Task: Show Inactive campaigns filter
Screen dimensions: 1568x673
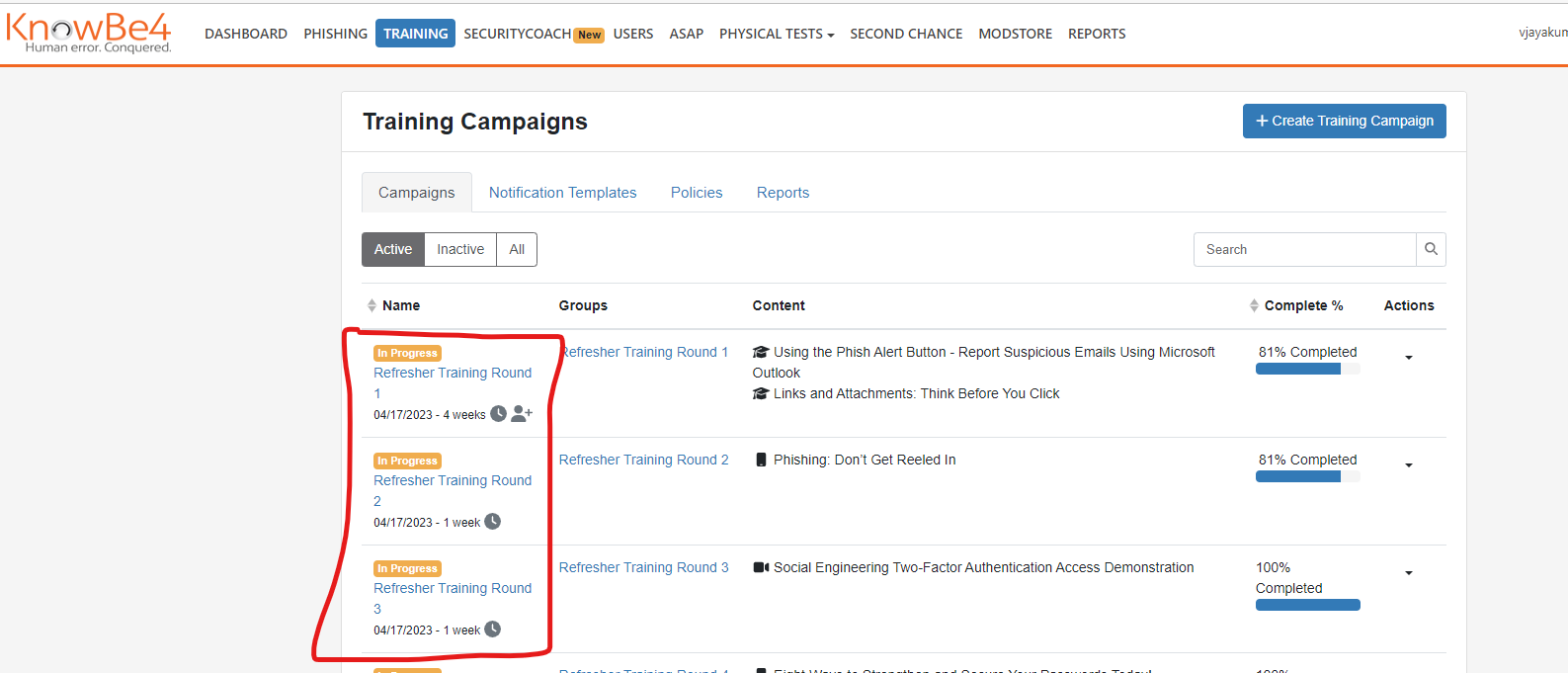Action: click(x=460, y=249)
